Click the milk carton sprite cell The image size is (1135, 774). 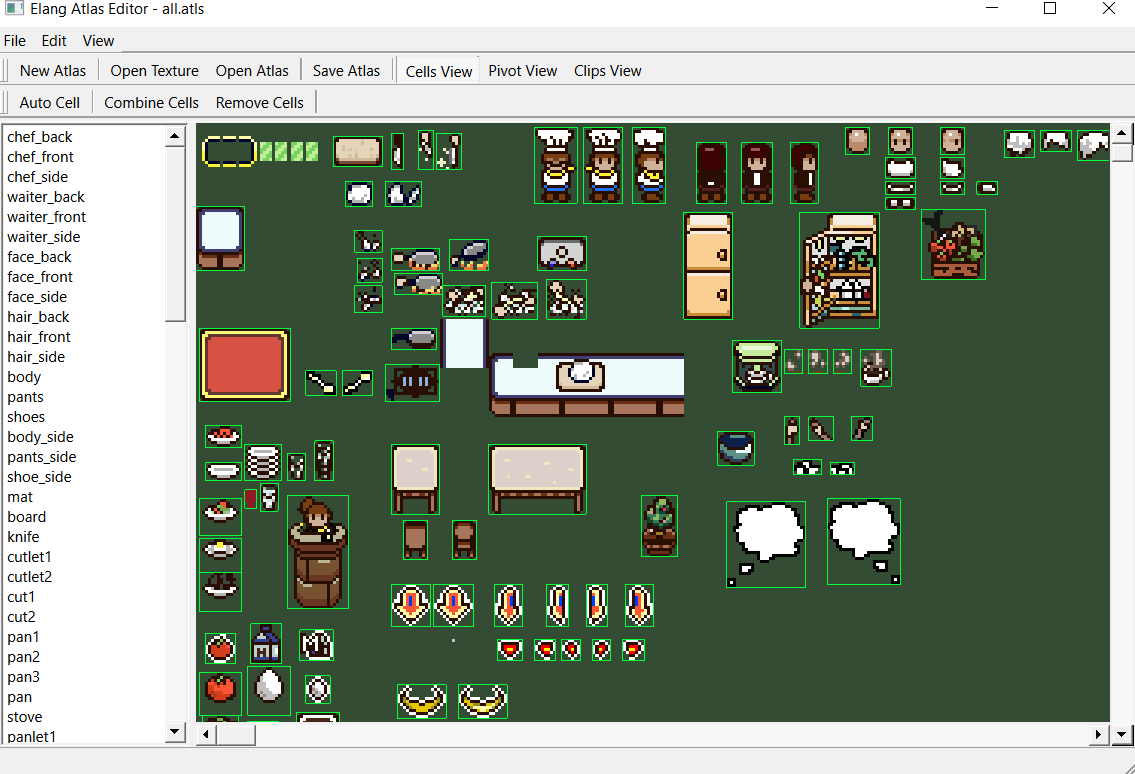[x=266, y=644]
